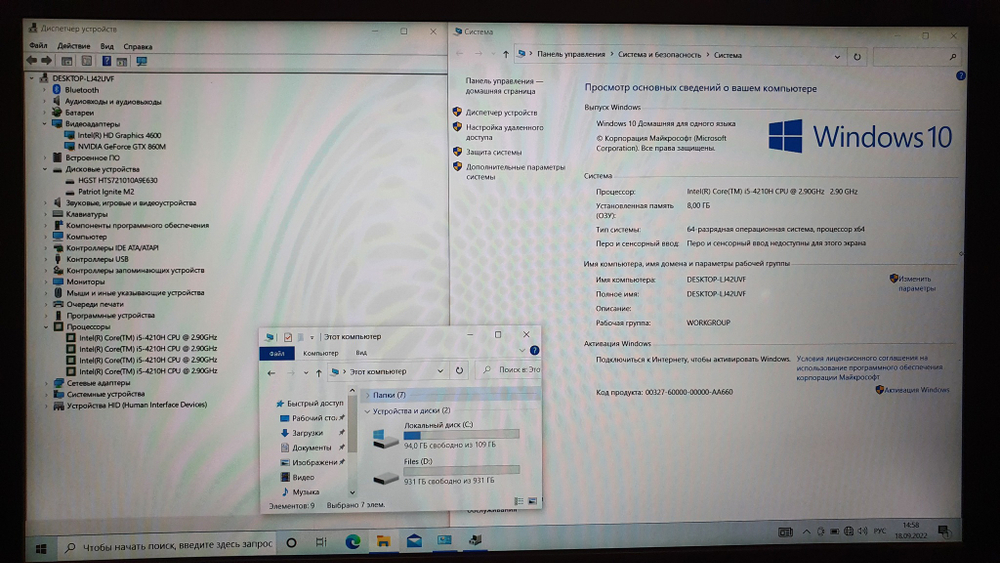
Task: Open the System window address dropdown
Action: (x=837, y=56)
